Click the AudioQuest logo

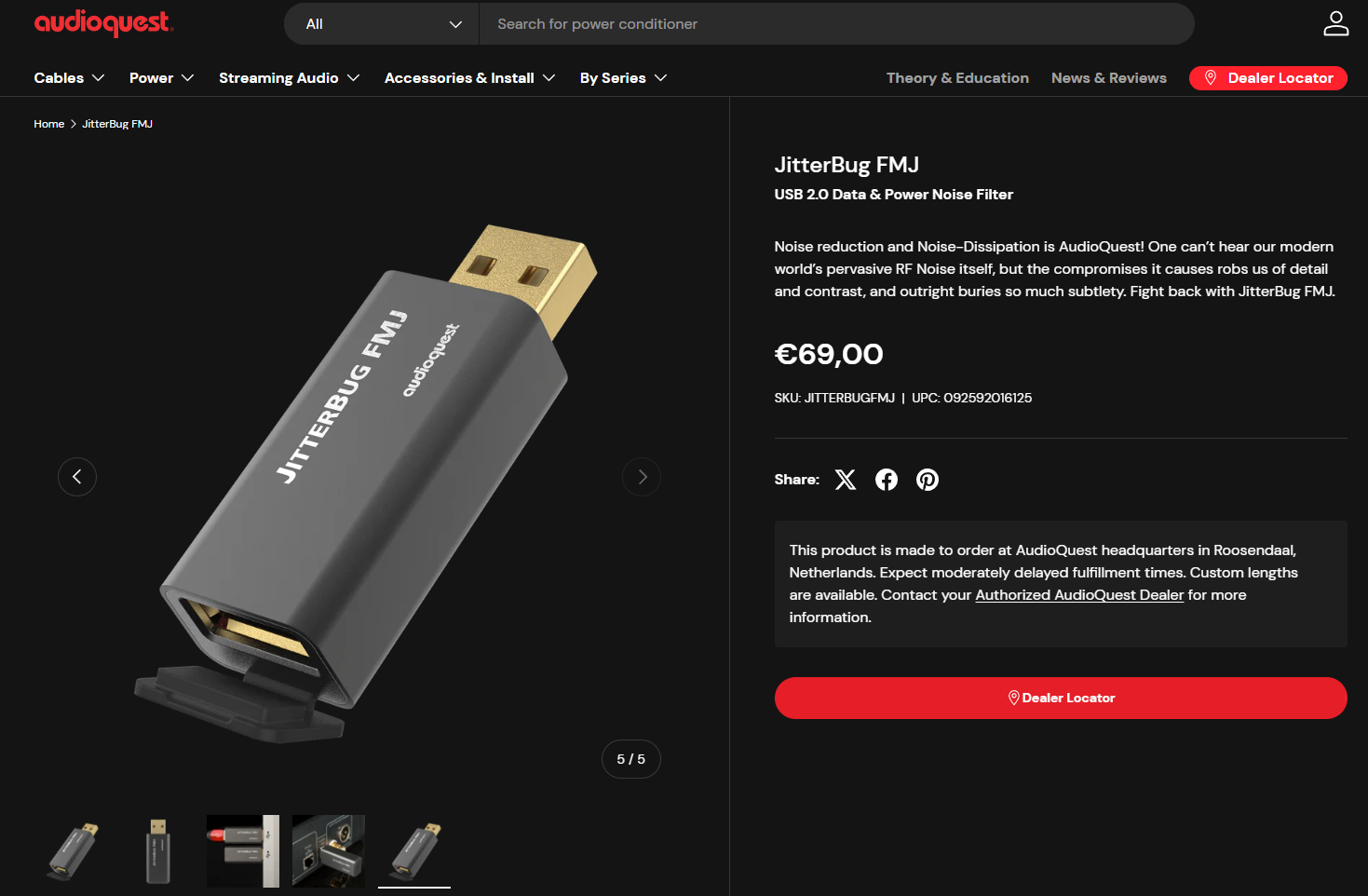click(103, 23)
